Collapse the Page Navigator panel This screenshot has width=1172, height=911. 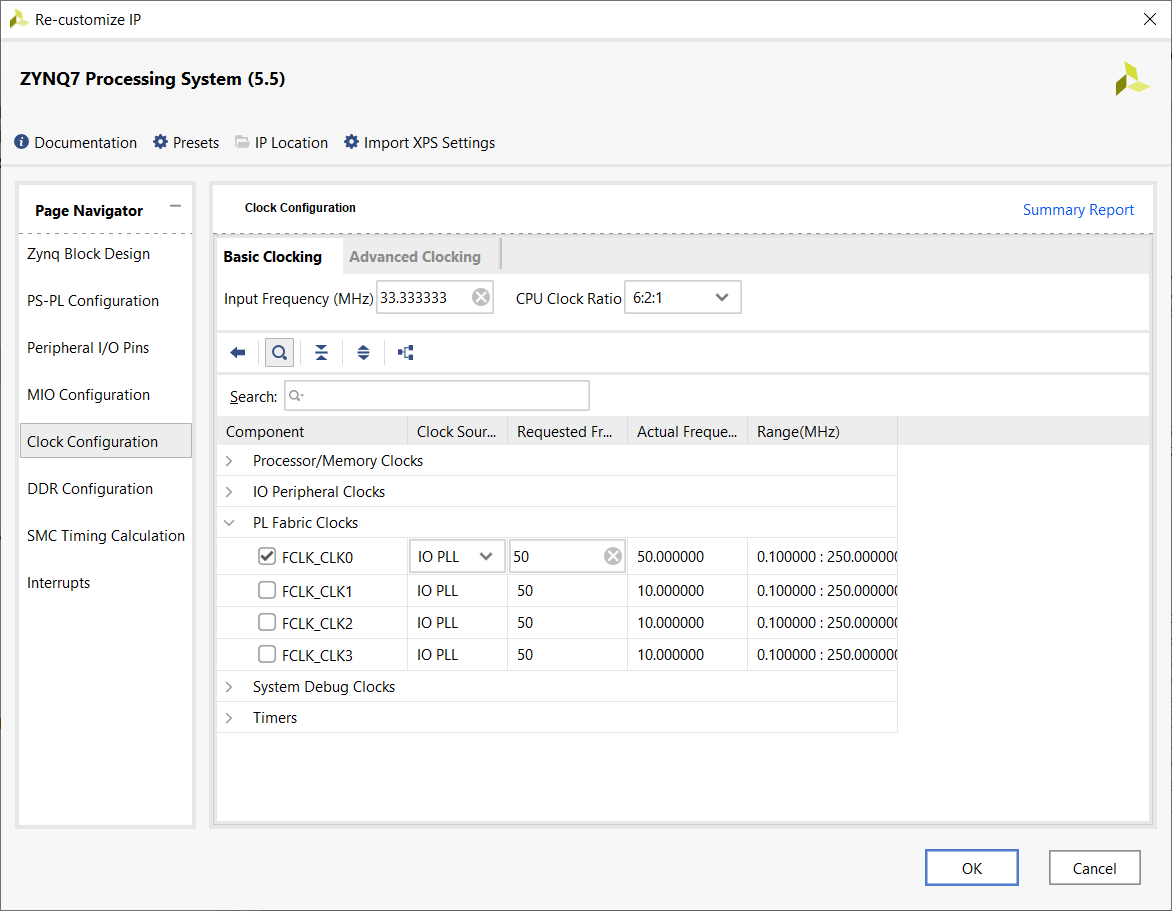[x=176, y=206]
